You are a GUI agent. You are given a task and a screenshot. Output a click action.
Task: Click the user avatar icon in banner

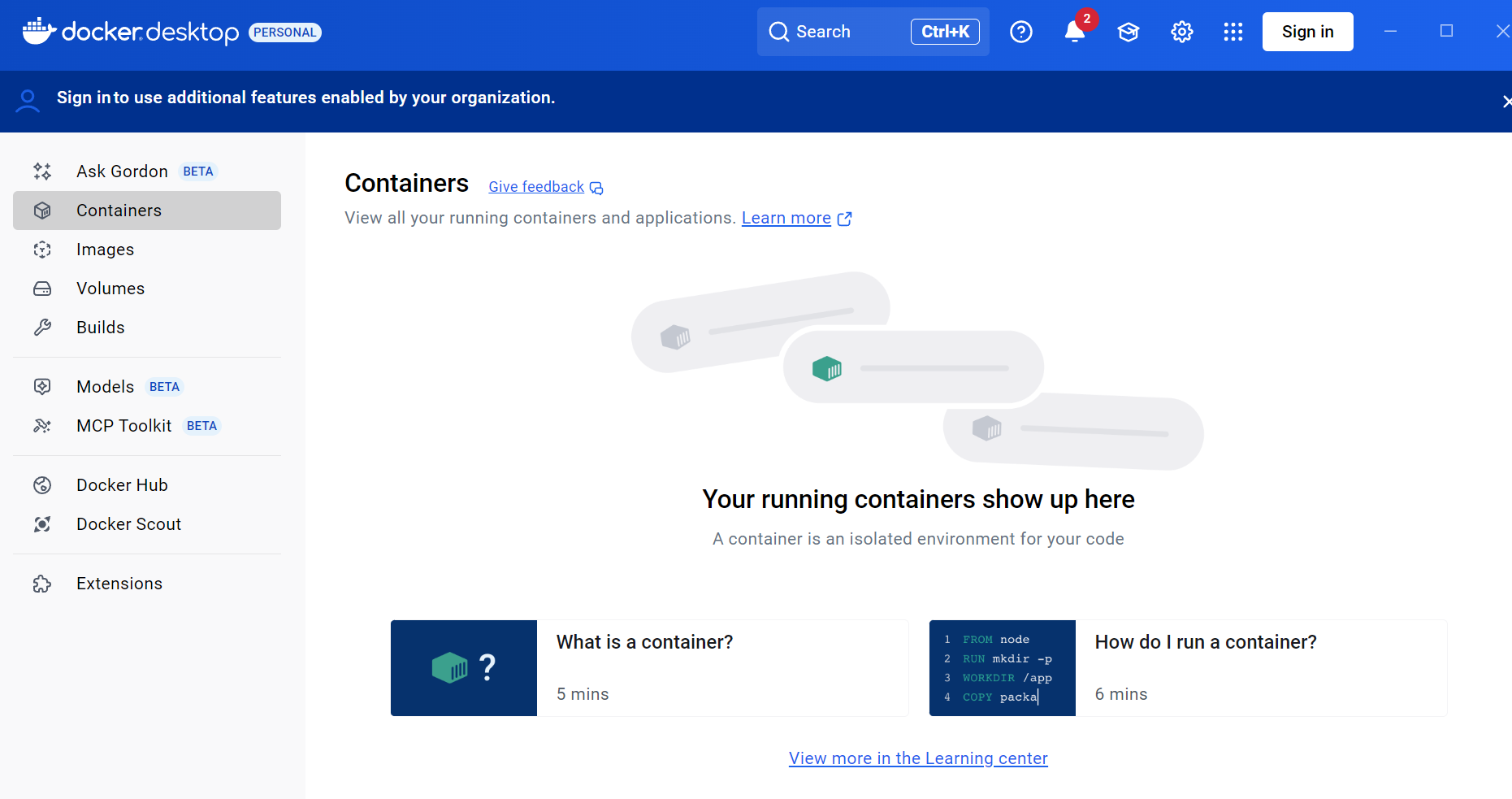click(28, 100)
